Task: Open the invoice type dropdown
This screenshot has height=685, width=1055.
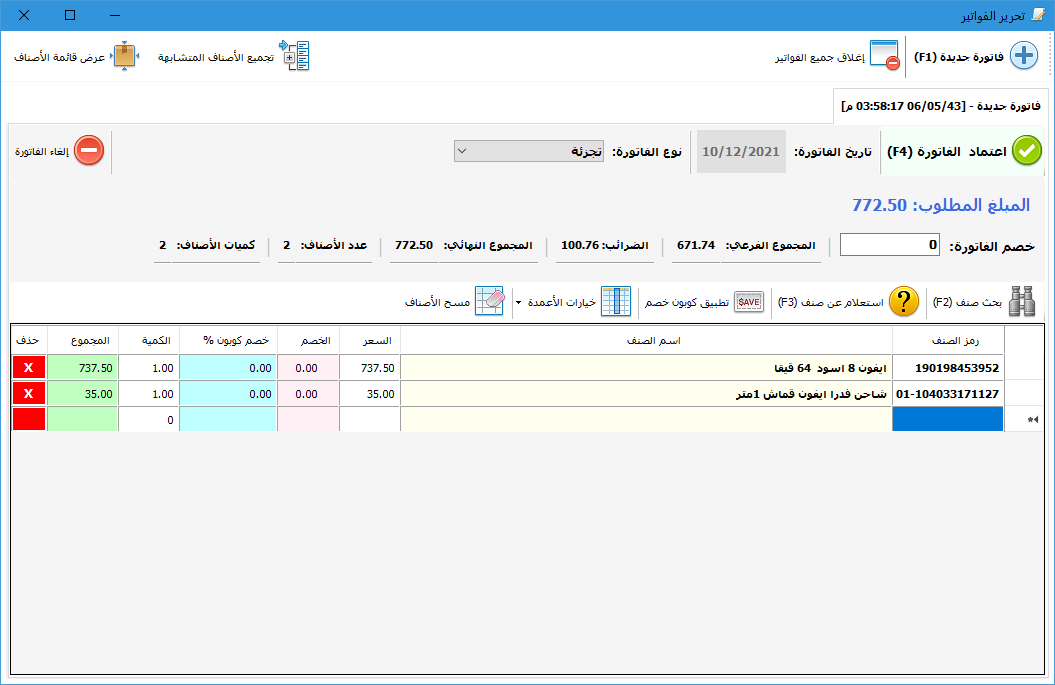Action: pyautogui.click(x=529, y=151)
